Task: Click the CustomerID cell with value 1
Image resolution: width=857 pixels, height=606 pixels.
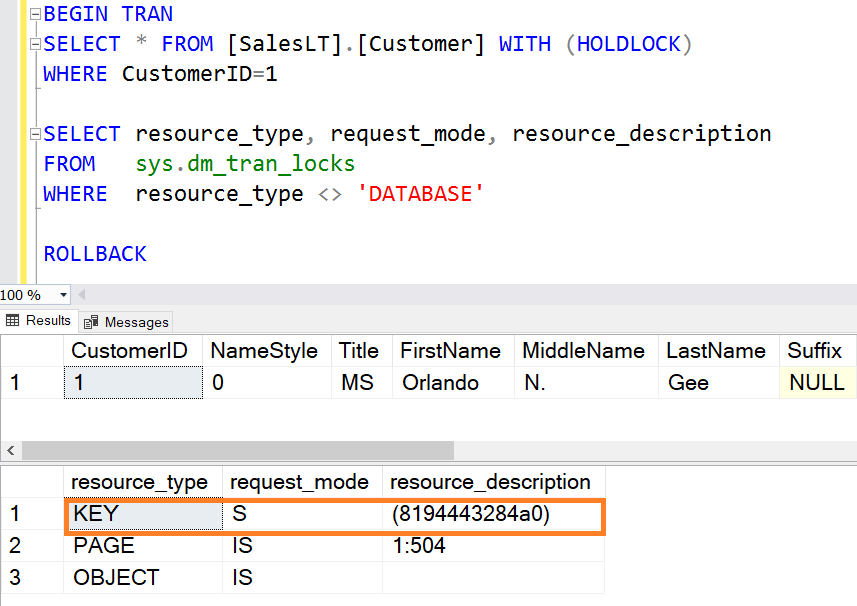Action: click(x=133, y=383)
